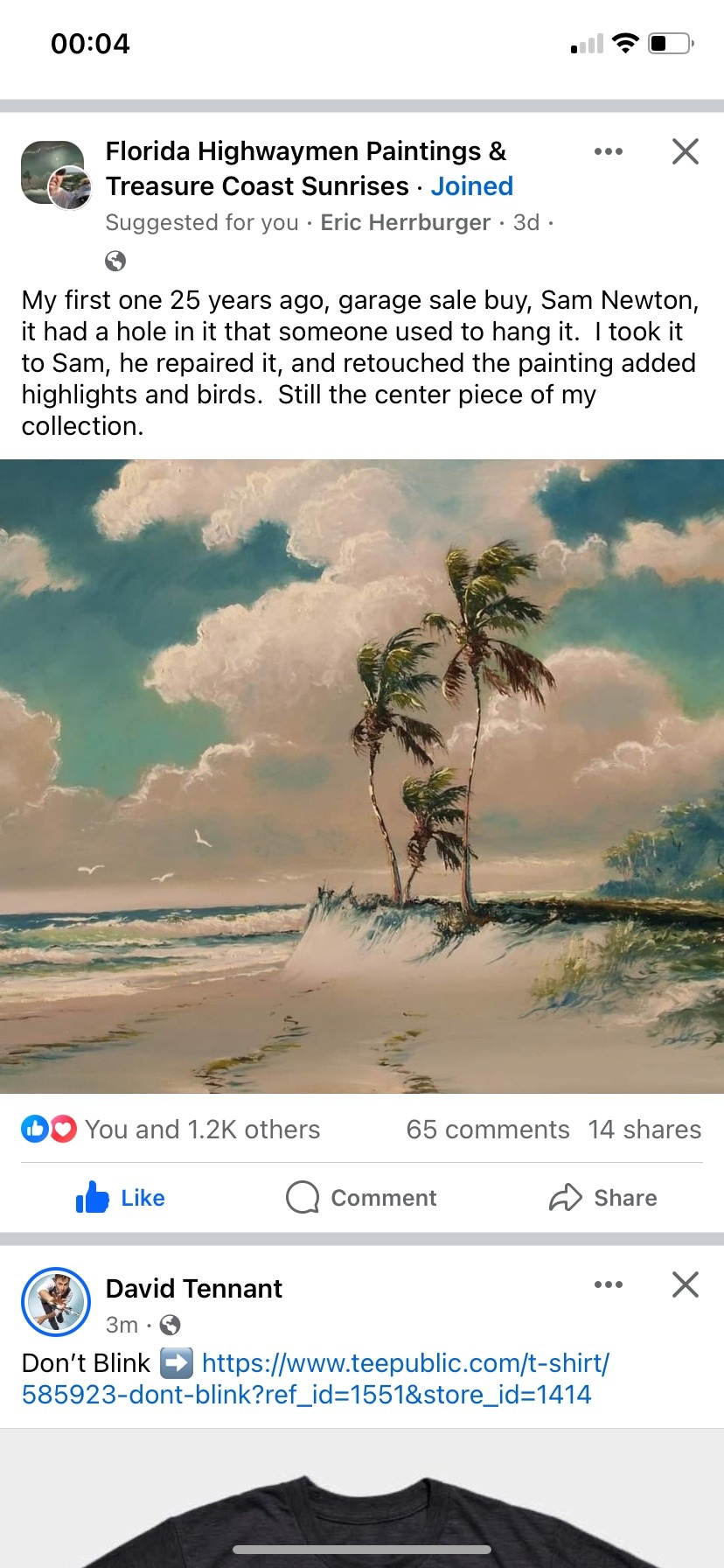The height and width of the screenshot is (1568, 724).
Task: Tap the globe public-audience icon under Eric Herrburger
Action: click(x=115, y=261)
